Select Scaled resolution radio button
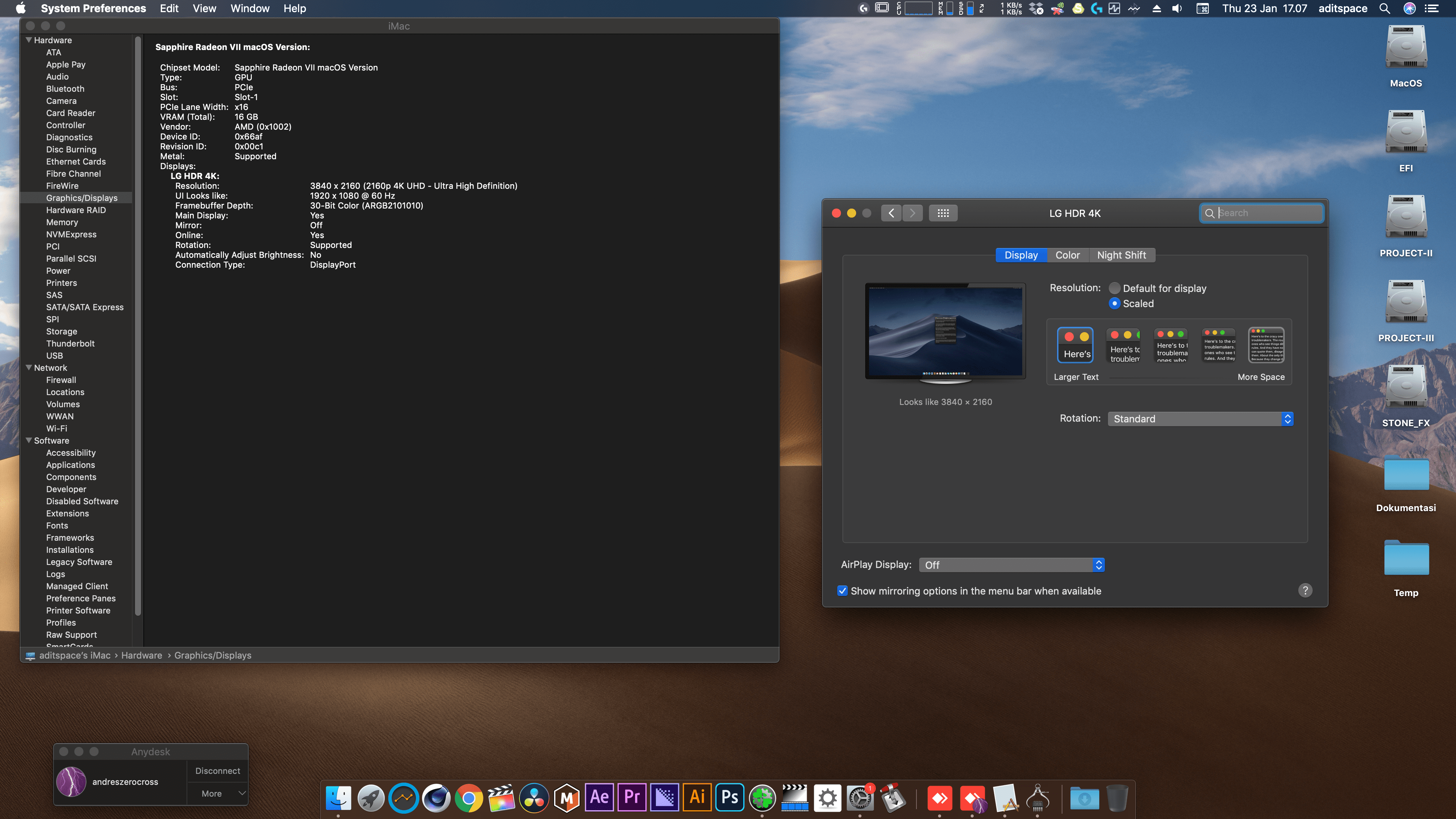Image resolution: width=1456 pixels, height=819 pixels. point(1114,303)
